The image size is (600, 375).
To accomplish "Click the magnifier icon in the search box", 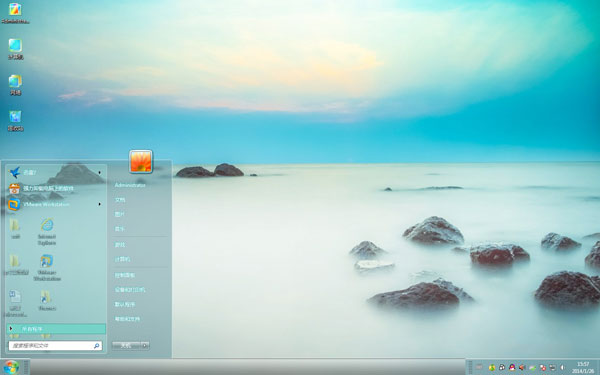I will 96,346.
